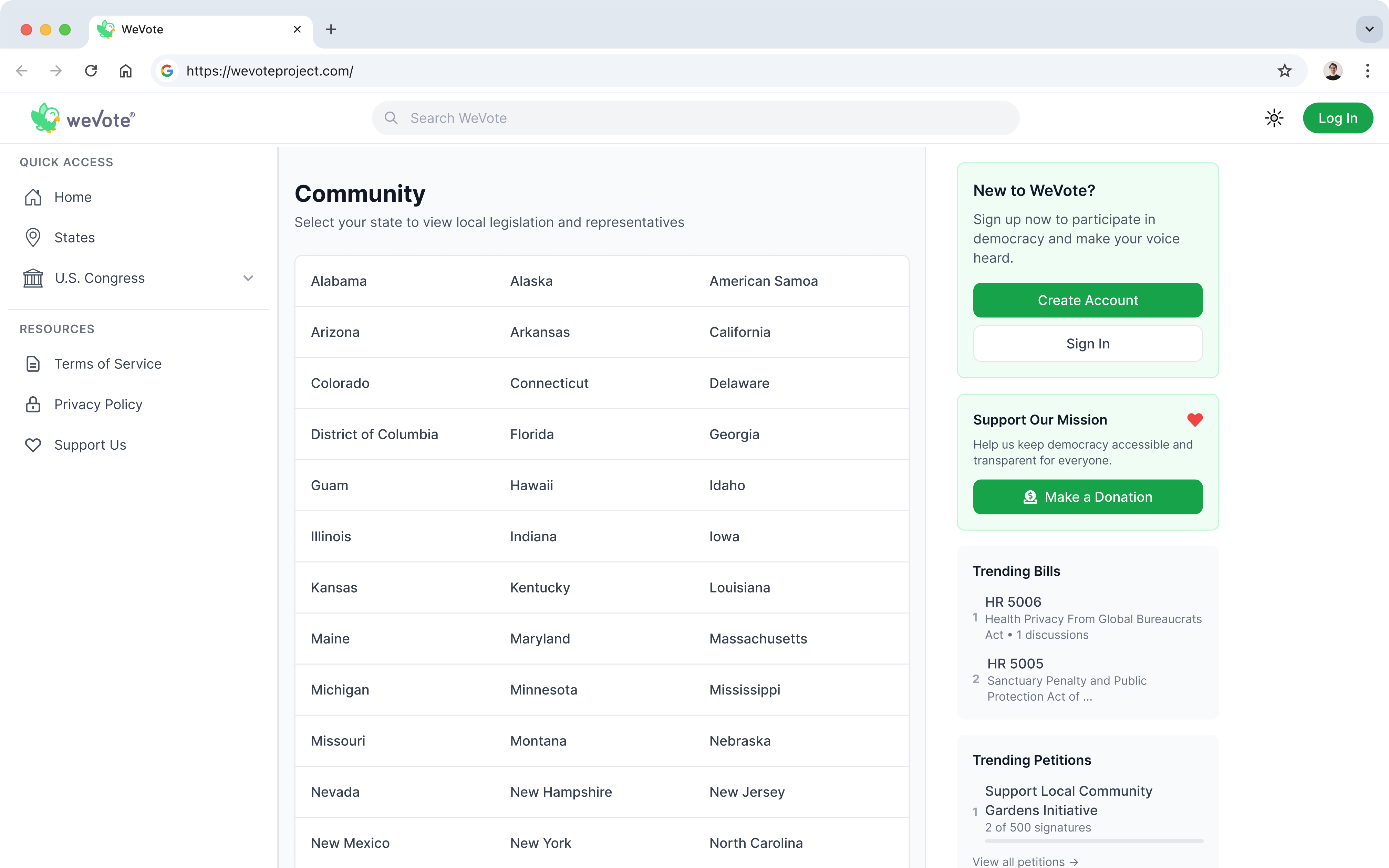The width and height of the screenshot is (1389, 868).
Task: Open View all petitions link
Action: (x=1025, y=861)
